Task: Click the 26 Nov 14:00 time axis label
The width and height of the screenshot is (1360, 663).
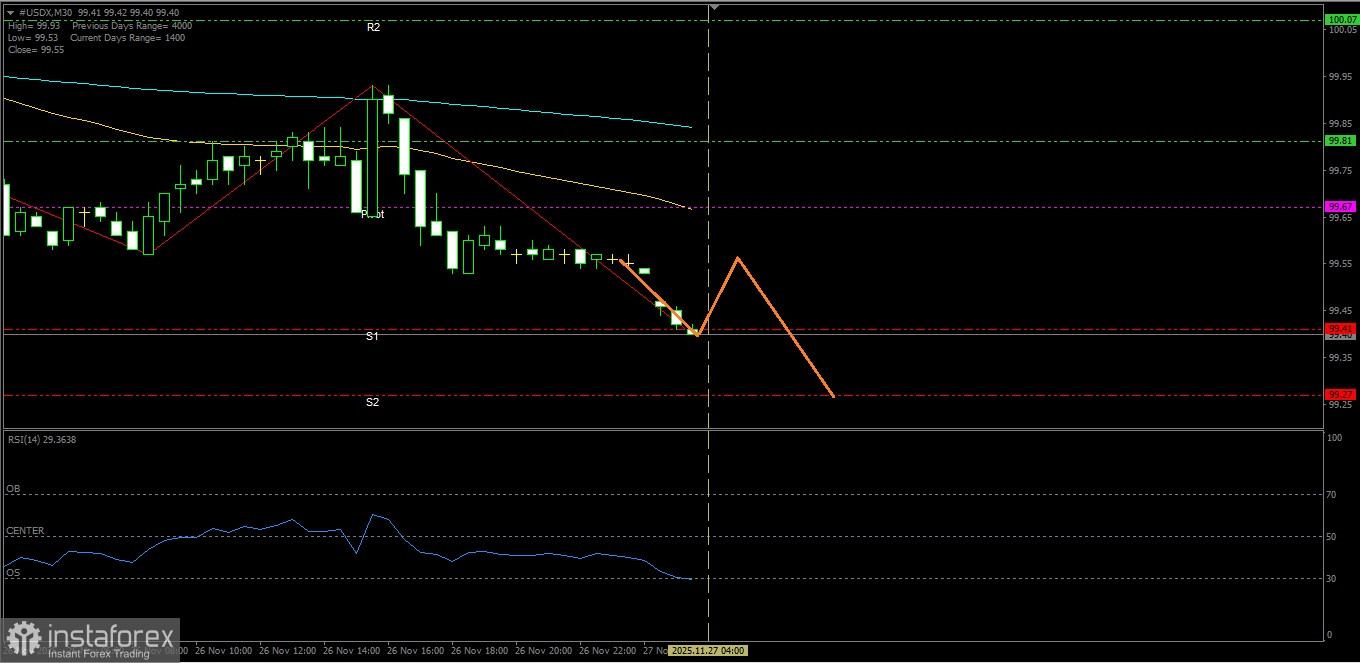Action: (x=354, y=650)
